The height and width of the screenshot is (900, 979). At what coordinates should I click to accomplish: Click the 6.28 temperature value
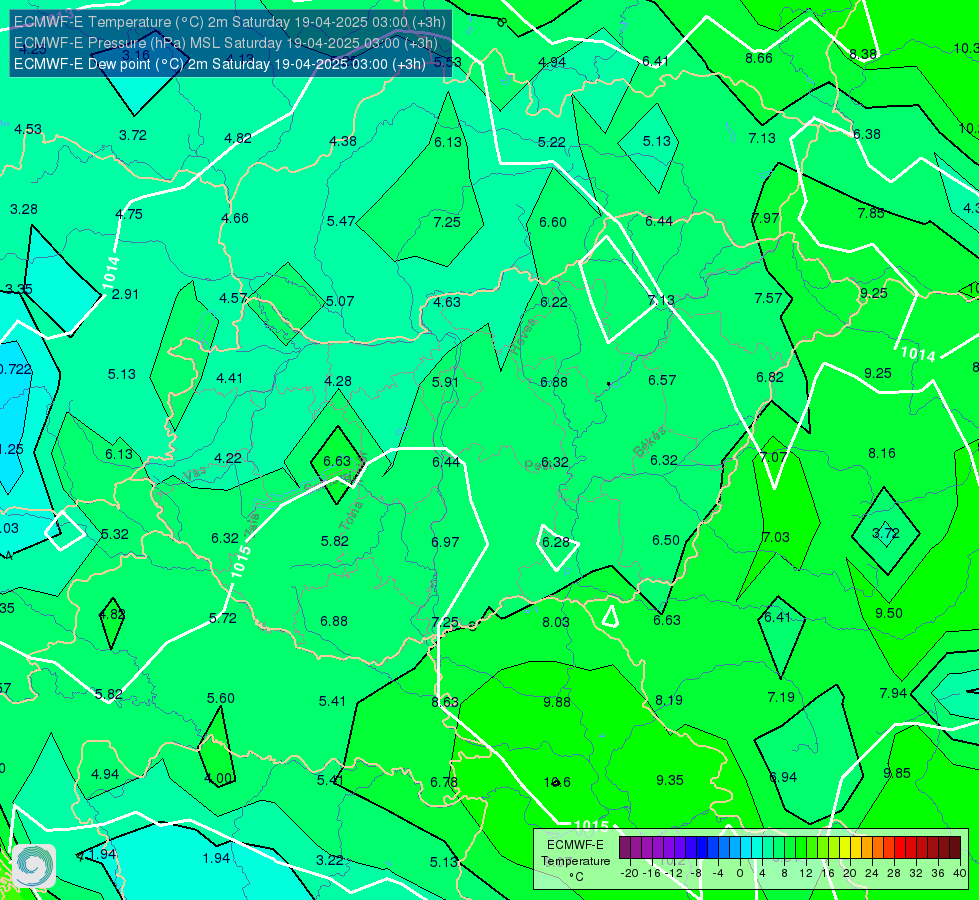coord(556,542)
